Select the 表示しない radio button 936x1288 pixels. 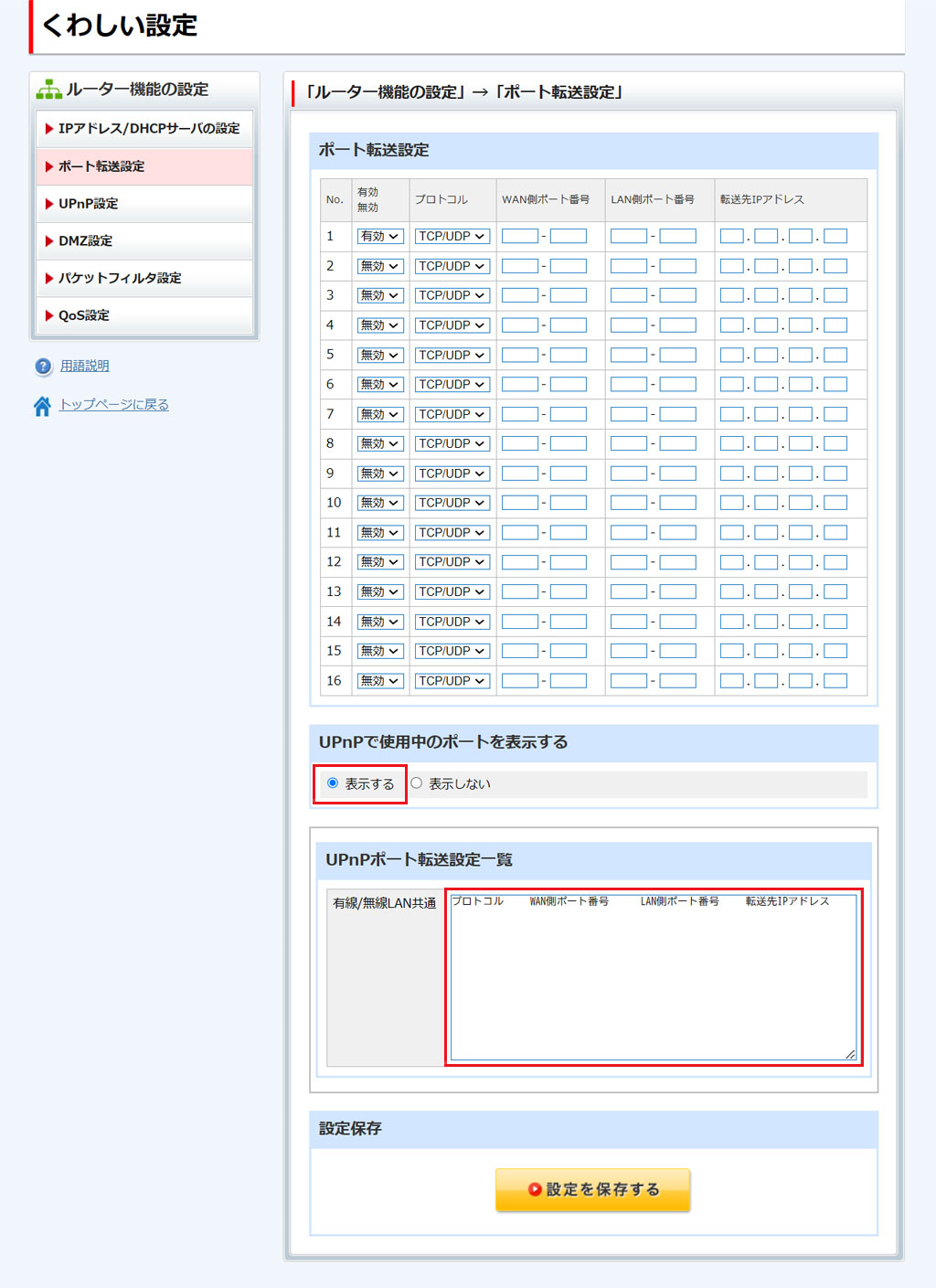pos(417,783)
